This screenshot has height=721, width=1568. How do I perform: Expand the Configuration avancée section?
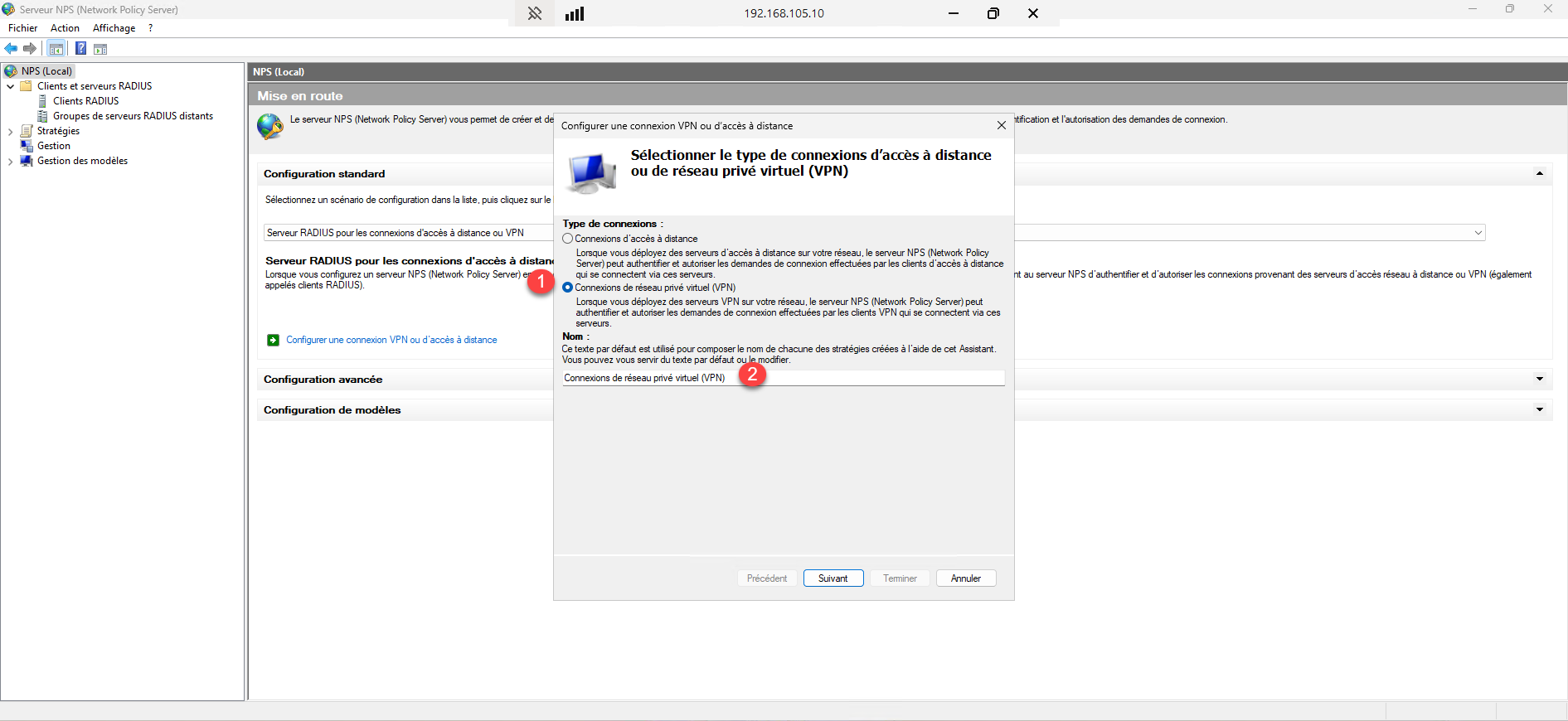click(x=1539, y=380)
